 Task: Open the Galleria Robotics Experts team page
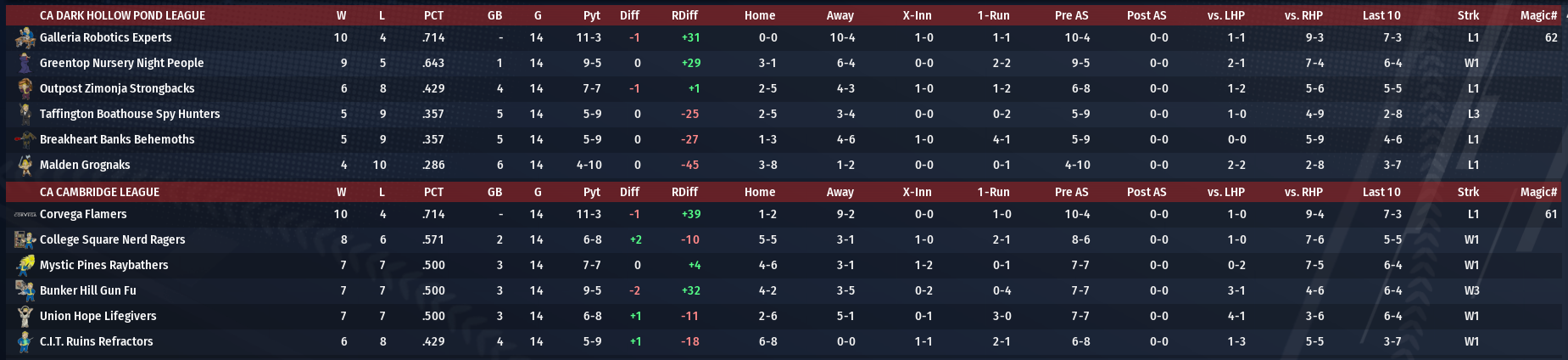click(105, 37)
